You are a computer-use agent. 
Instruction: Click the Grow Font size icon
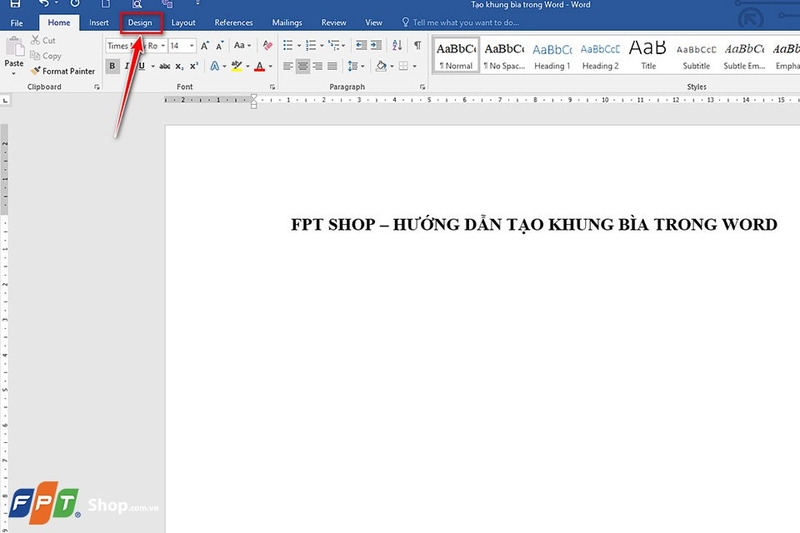205,46
